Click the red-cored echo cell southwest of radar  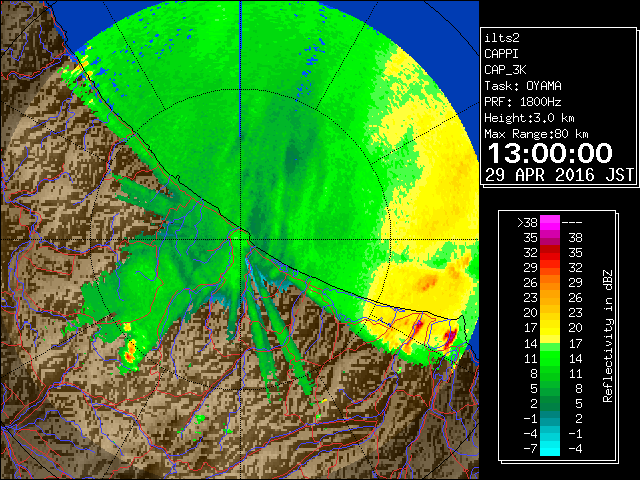click(x=130, y=352)
